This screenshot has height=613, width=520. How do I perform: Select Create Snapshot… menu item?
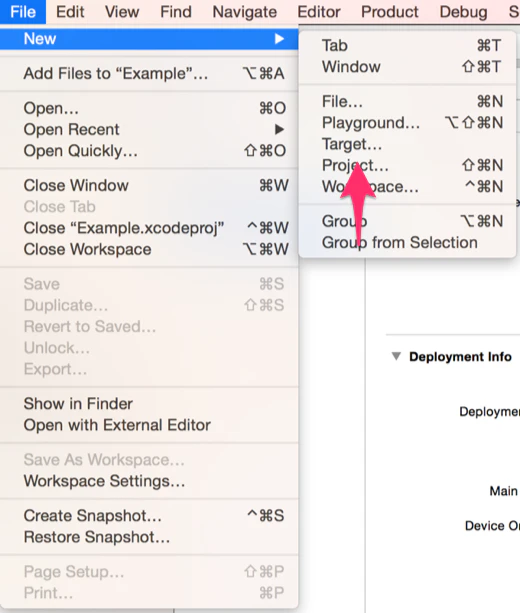point(149,516)
